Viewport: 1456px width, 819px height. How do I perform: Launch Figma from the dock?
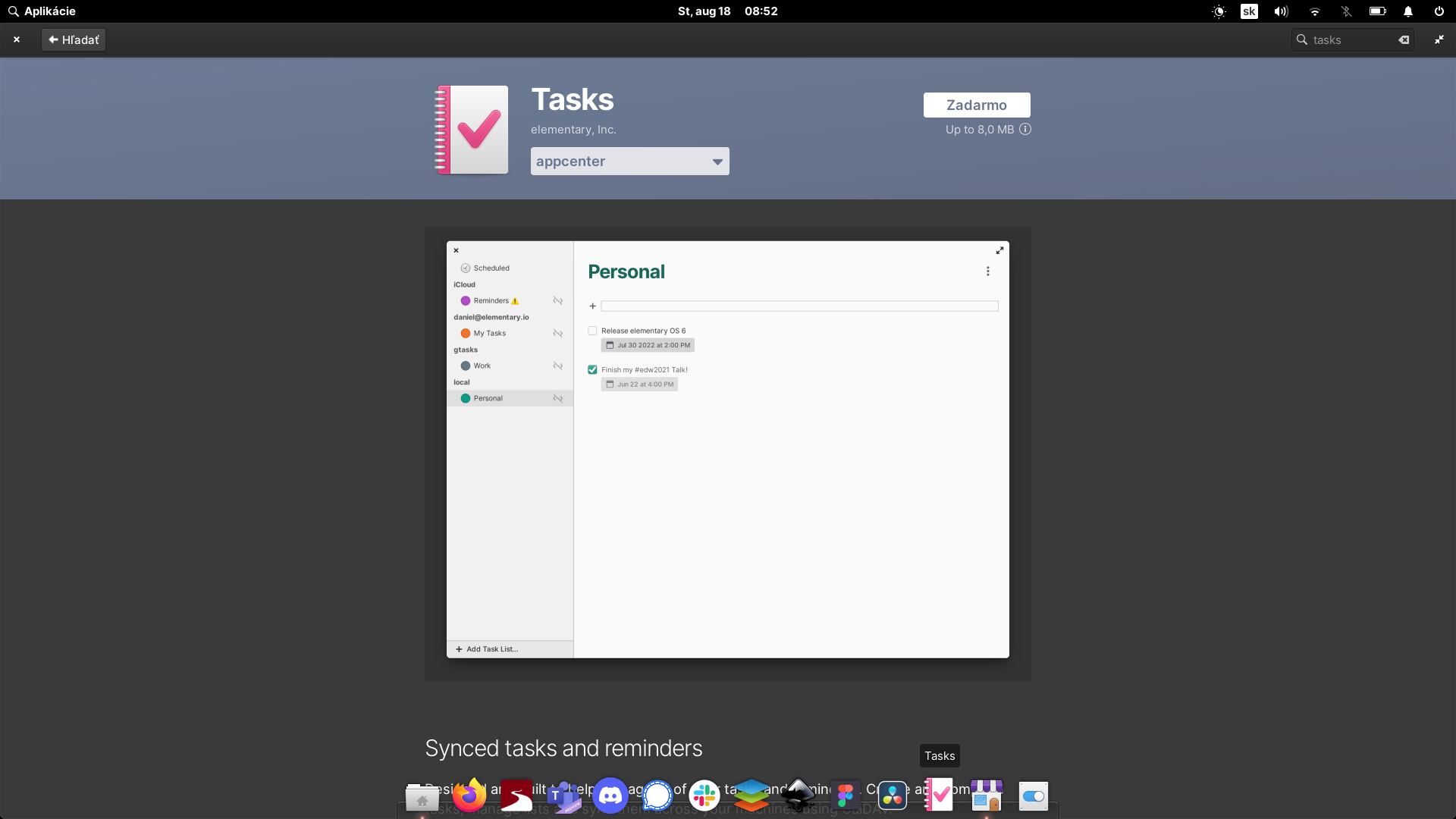846,795
